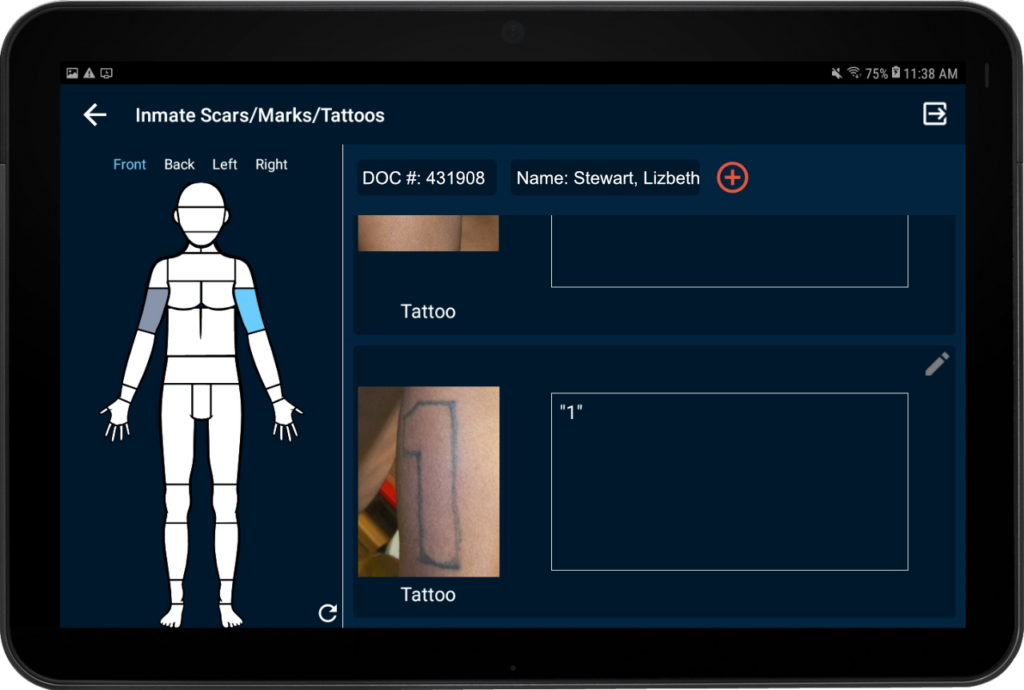The height and width of the screenshot is (690, 1024).
Task: Tap the muted sound status icon
Action: [x=836, y=73]
